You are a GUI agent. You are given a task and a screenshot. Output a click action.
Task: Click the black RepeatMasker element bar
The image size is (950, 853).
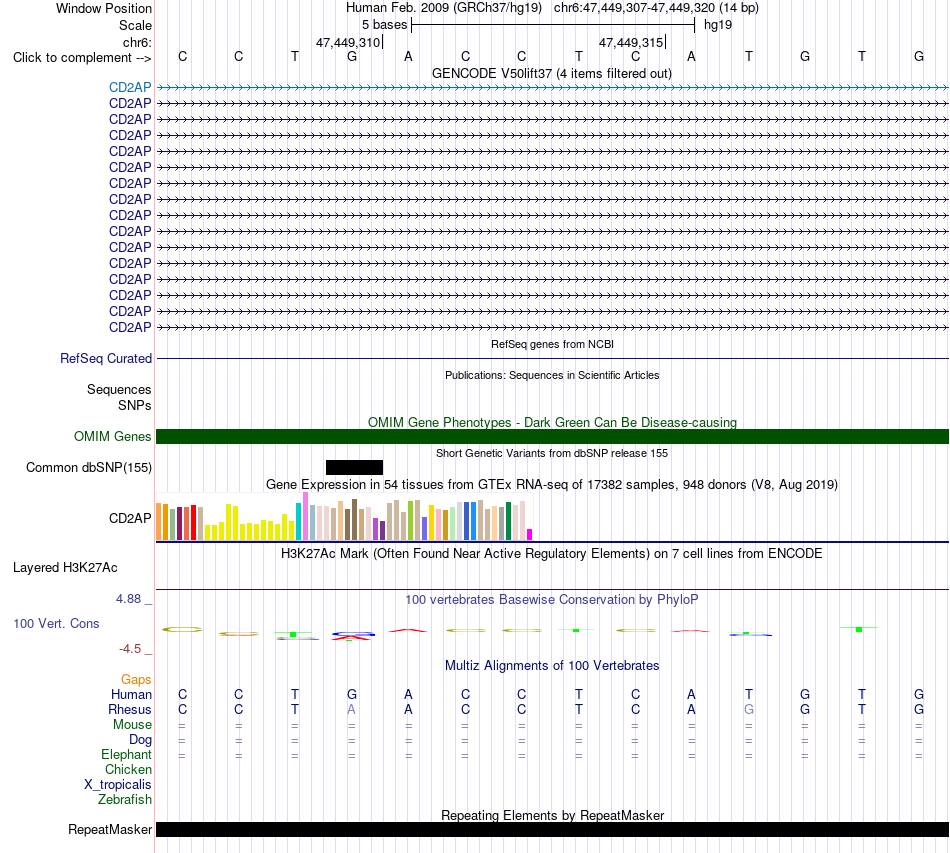tap(552, 830)
